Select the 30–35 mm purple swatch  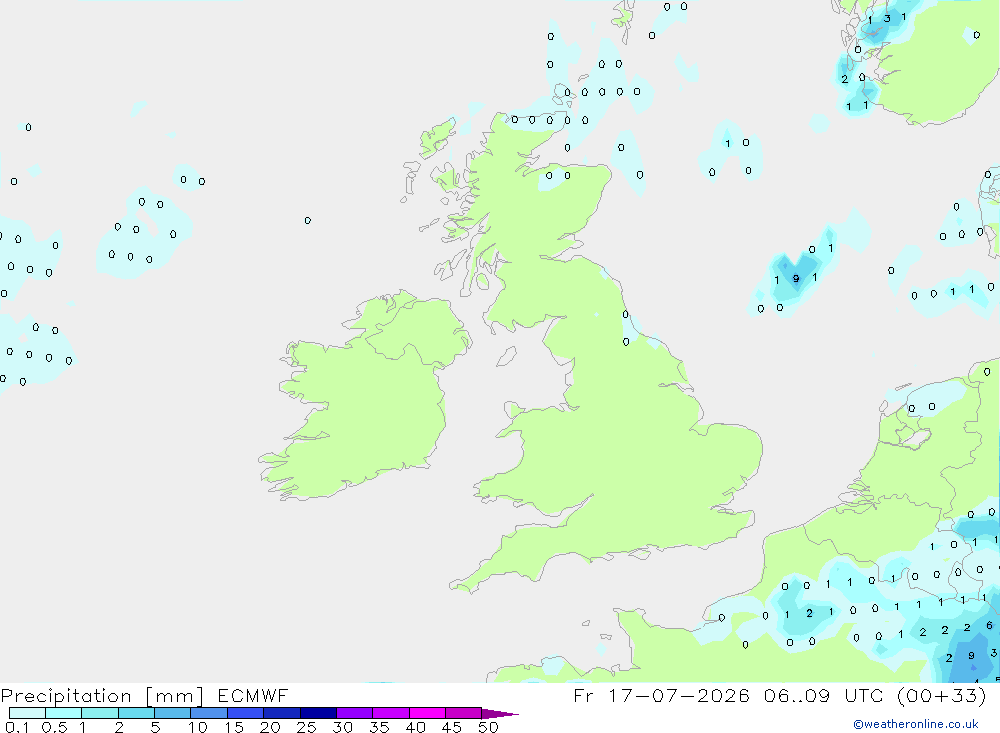click(x=354, y=713)
